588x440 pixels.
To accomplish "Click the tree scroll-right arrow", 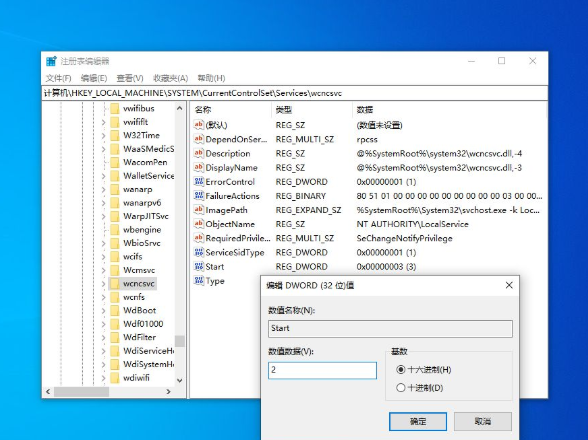I will tap(168, 392).
